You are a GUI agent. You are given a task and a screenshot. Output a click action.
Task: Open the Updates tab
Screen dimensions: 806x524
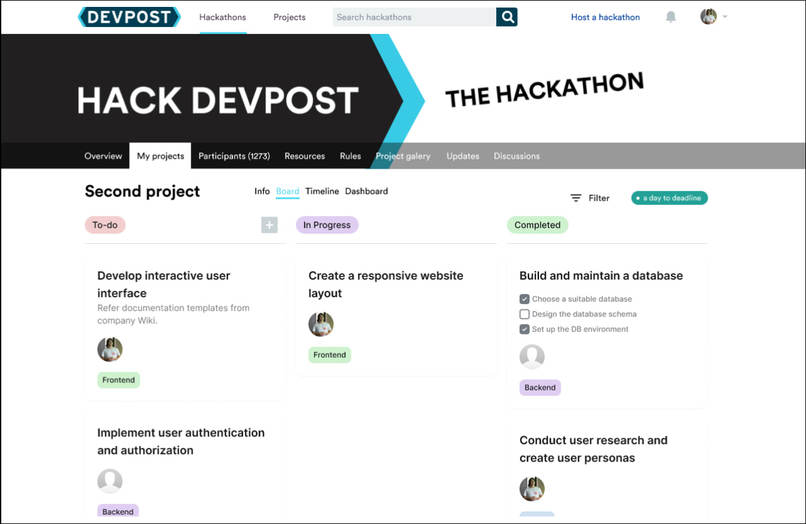[x=463, y=156]
